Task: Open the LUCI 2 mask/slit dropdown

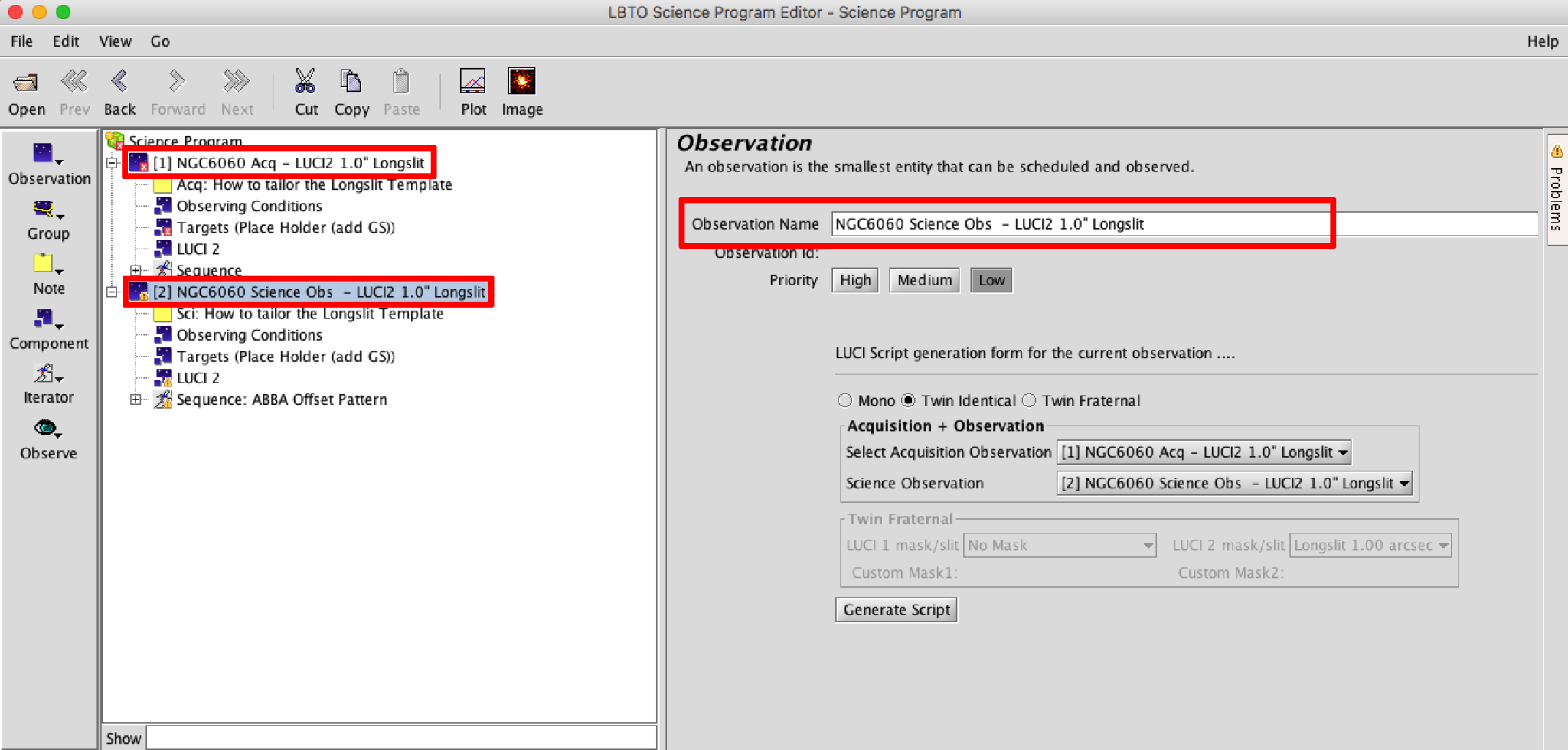Action: pos(1370,546)
